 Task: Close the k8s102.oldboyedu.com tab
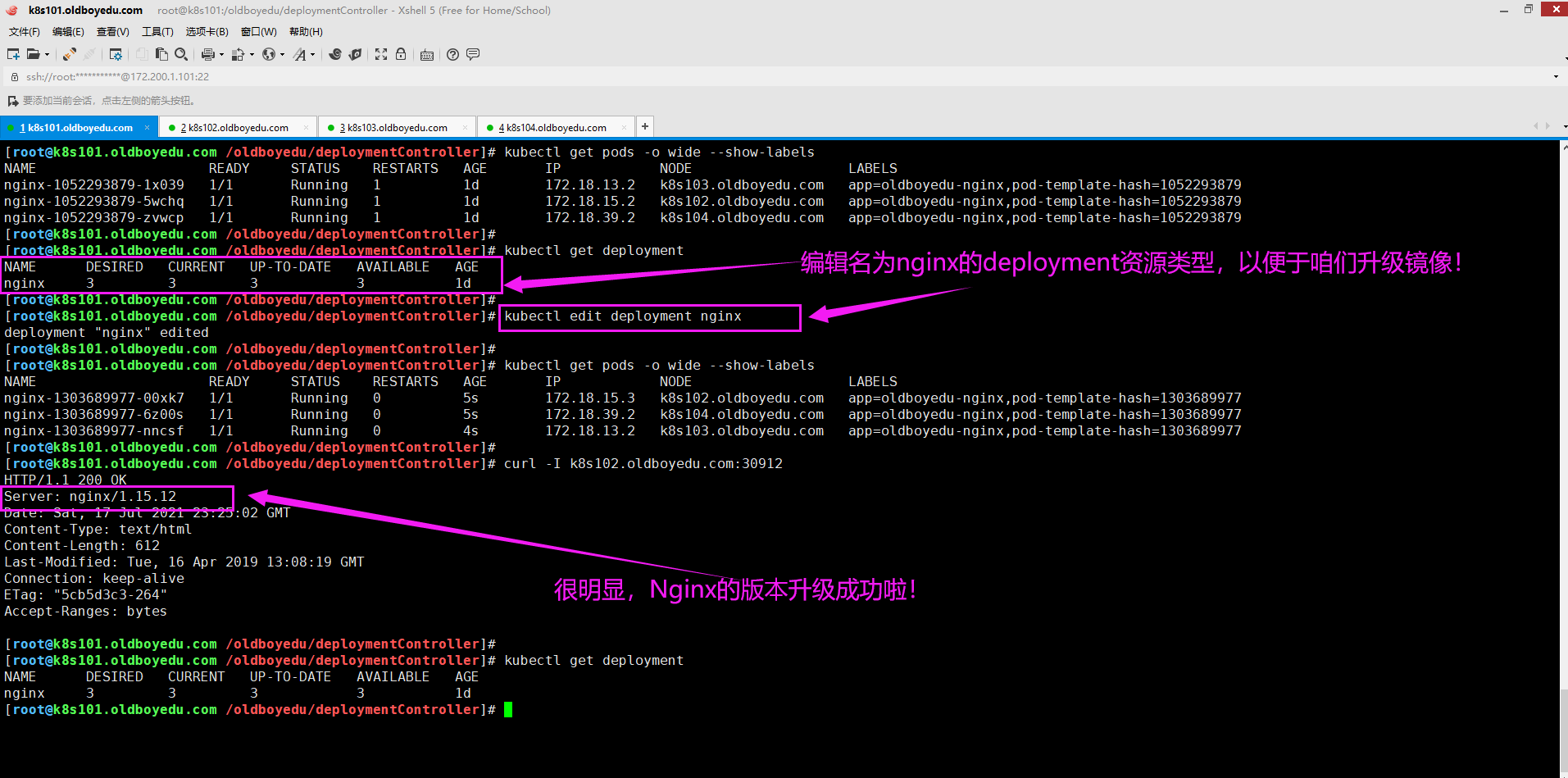coord(306,128)
